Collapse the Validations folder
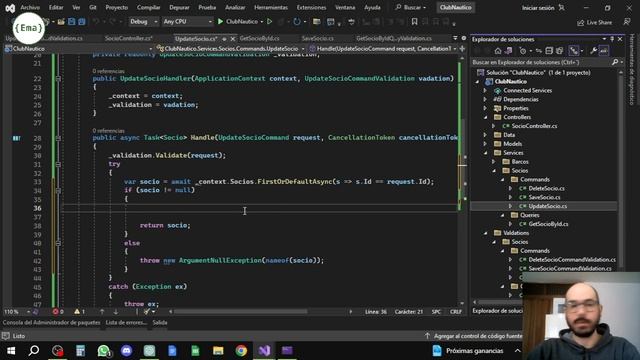 pos(485,233)
